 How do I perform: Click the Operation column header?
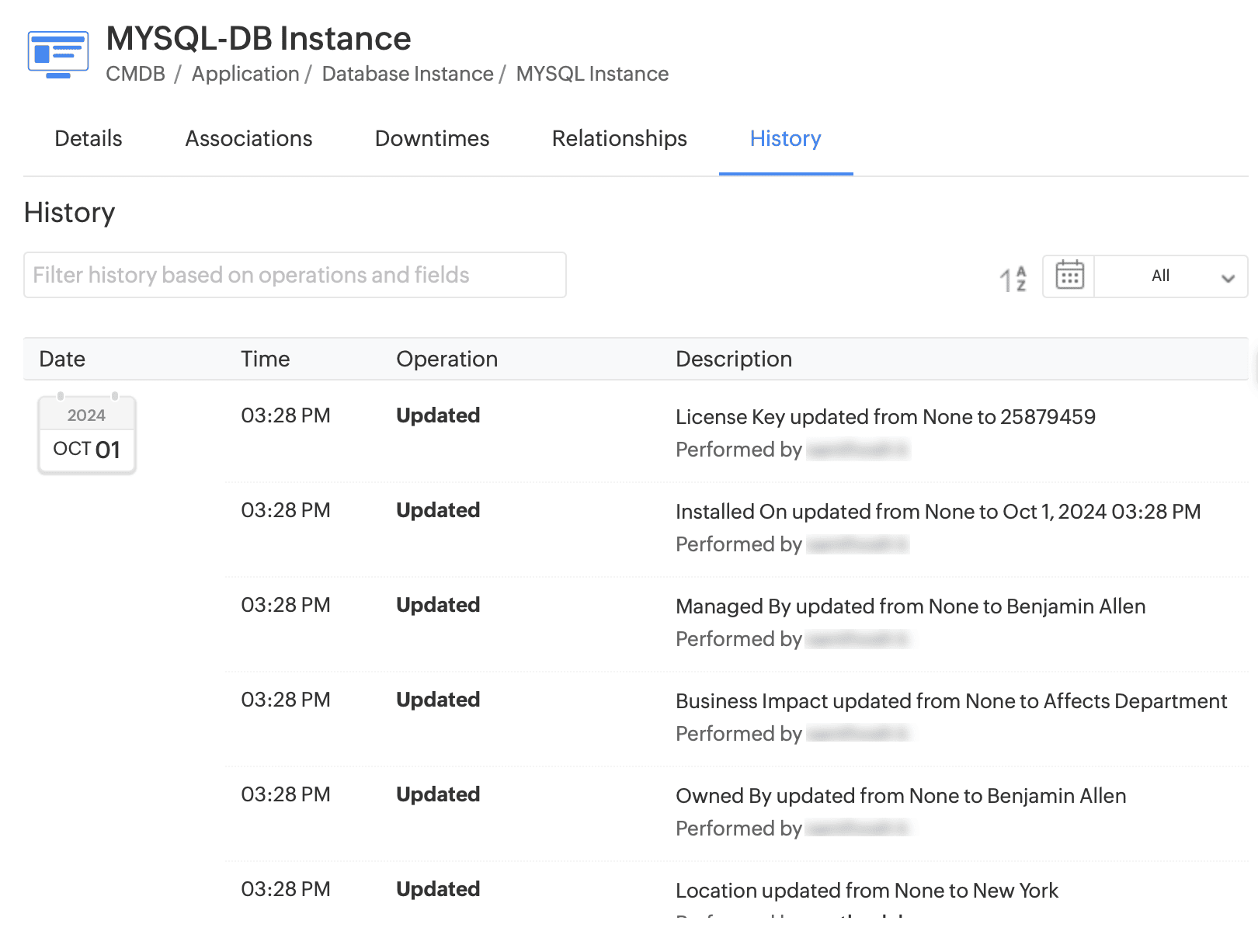[x=447, y=359]
